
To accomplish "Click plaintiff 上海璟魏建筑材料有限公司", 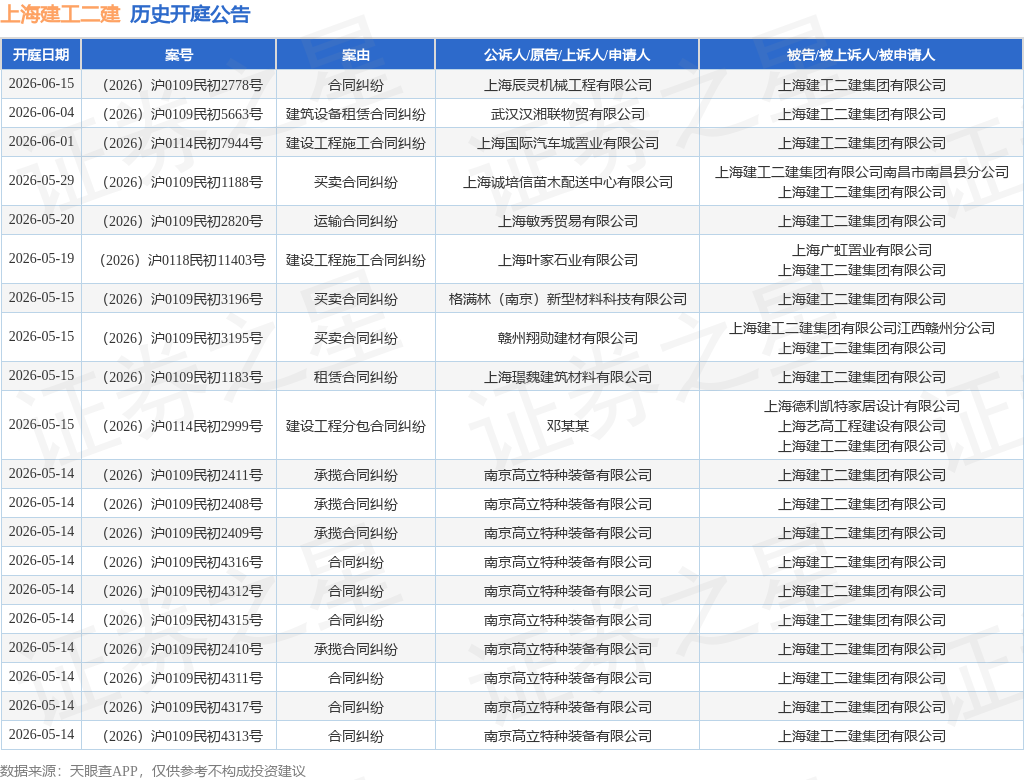I will coord(568,377).
